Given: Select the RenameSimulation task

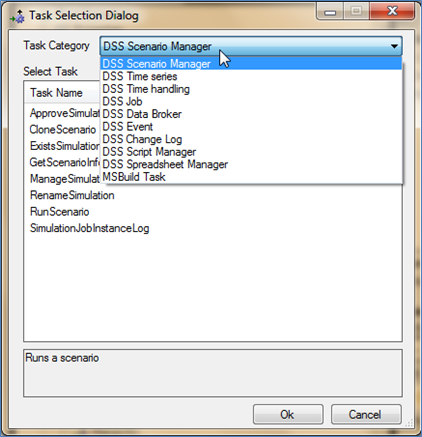Looking at the screenshot, I should tap(72, 195).
